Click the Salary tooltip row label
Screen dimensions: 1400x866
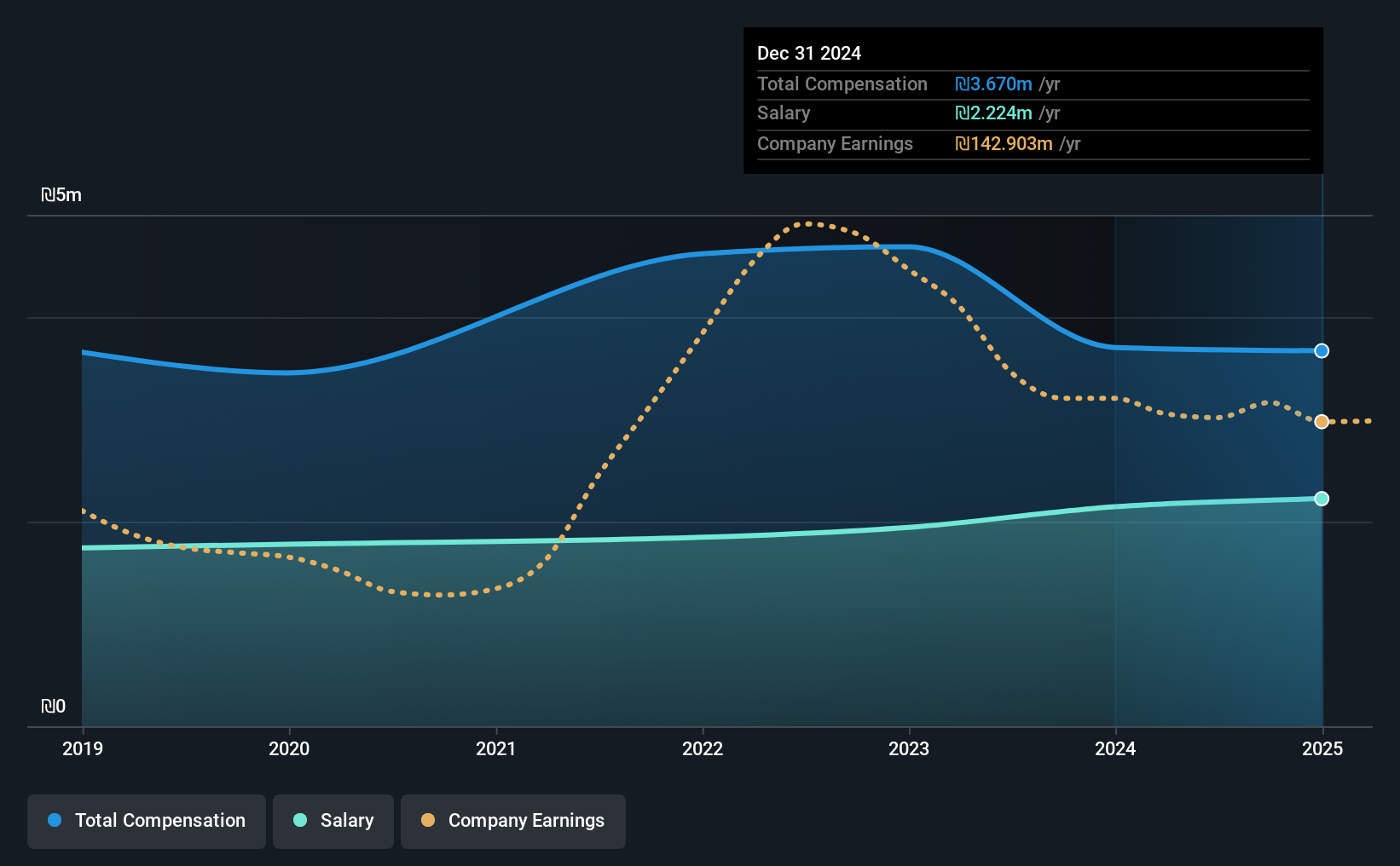pos(784,113)
